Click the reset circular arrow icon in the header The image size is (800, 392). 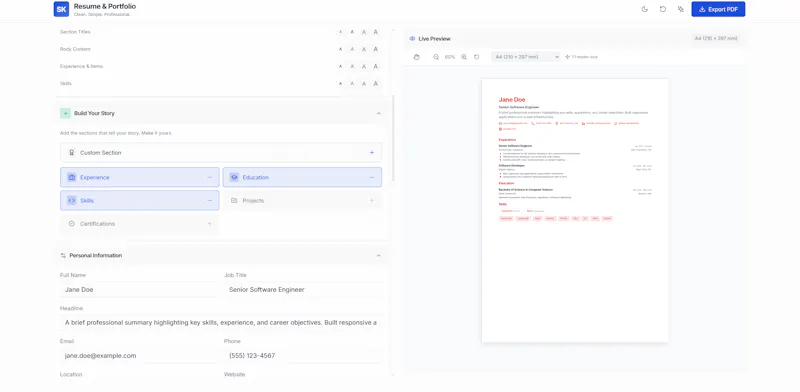(x=663, y=9)
